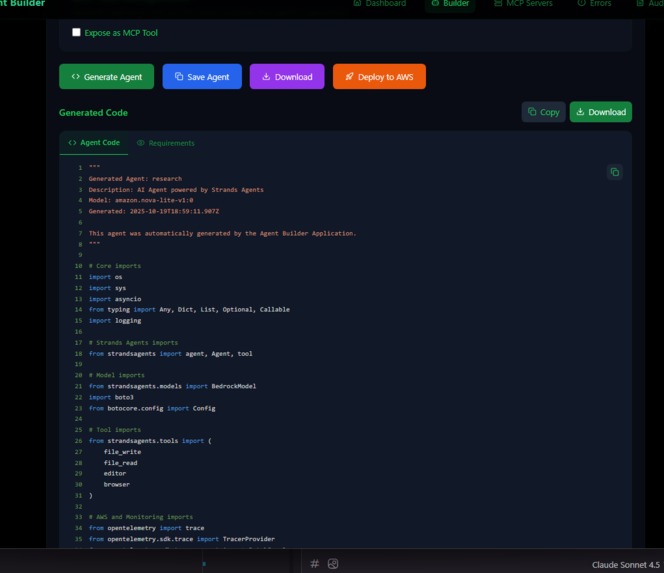Click the 'from opentelemetry import trace' line
Viewport: 664px width, 573px height.
coord(147,528)
